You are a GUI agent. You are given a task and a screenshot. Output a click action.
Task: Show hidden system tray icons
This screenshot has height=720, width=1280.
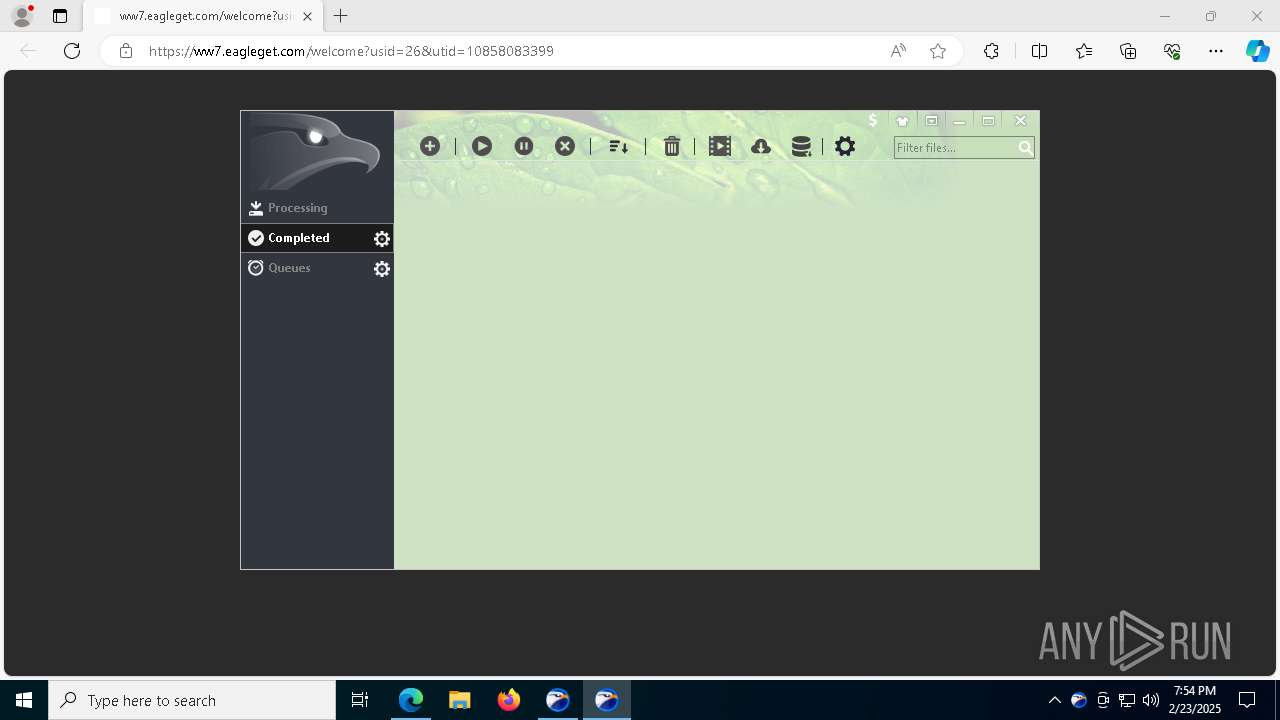[1055, 700]
